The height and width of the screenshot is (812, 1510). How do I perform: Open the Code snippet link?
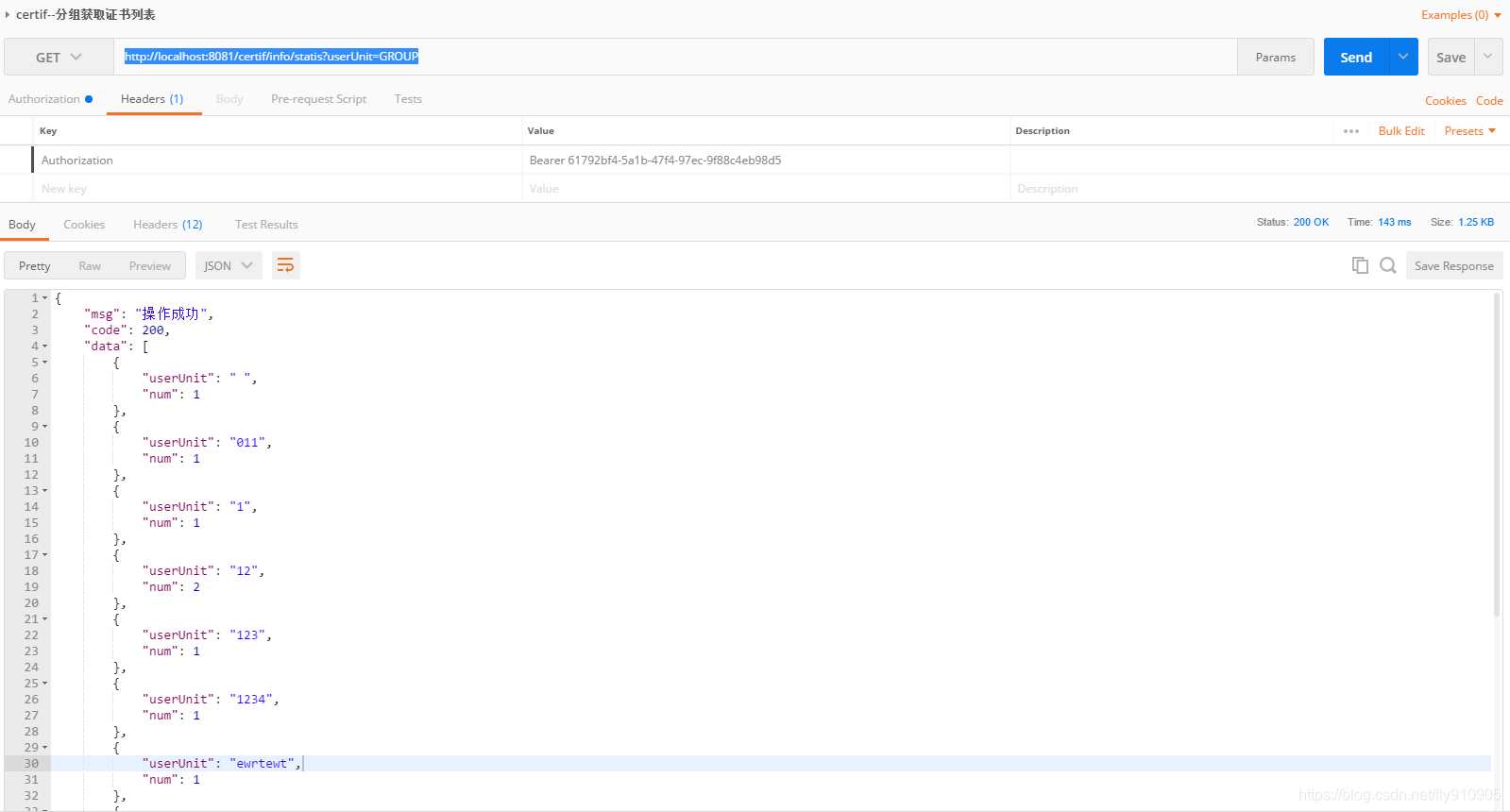[x=1489, y=101]
